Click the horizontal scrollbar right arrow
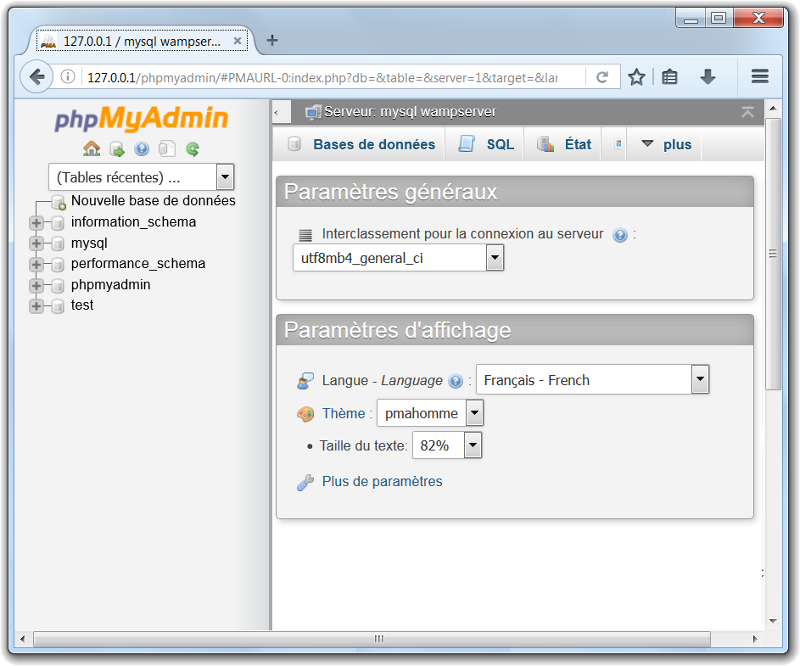This screenshot has width=800, height=666. click(x=755, y=639)
